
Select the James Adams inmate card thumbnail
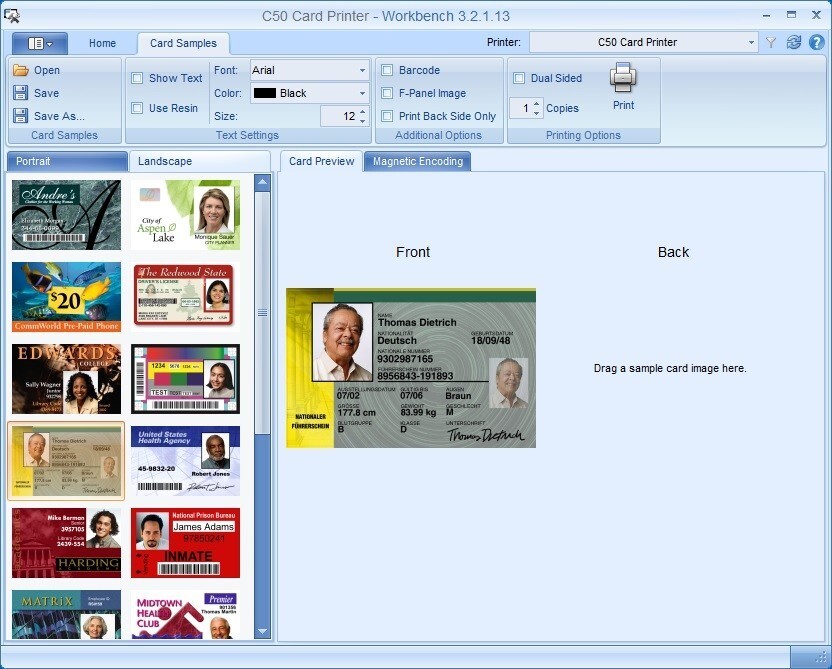click(185, 542)
